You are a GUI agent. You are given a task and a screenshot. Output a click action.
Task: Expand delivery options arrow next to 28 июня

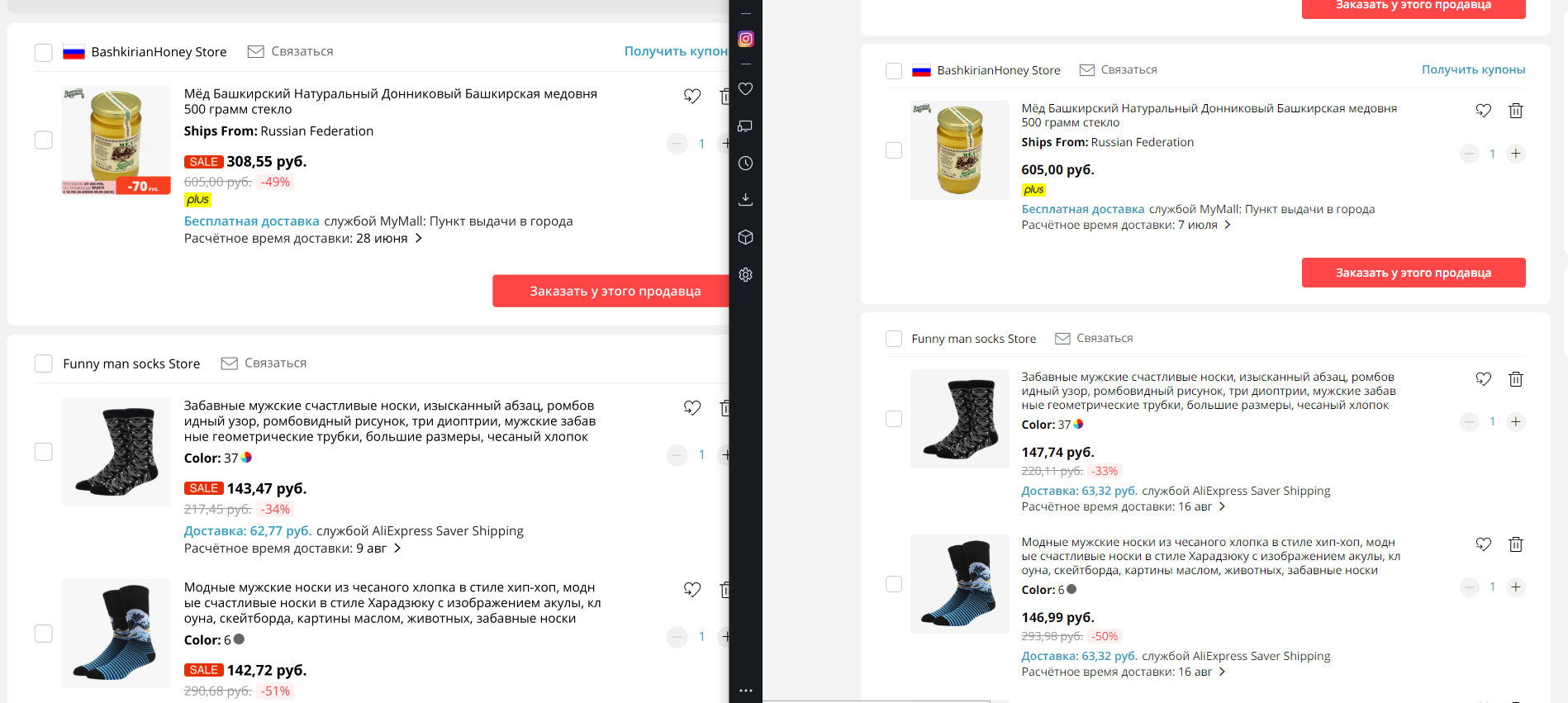pos(419,238)
